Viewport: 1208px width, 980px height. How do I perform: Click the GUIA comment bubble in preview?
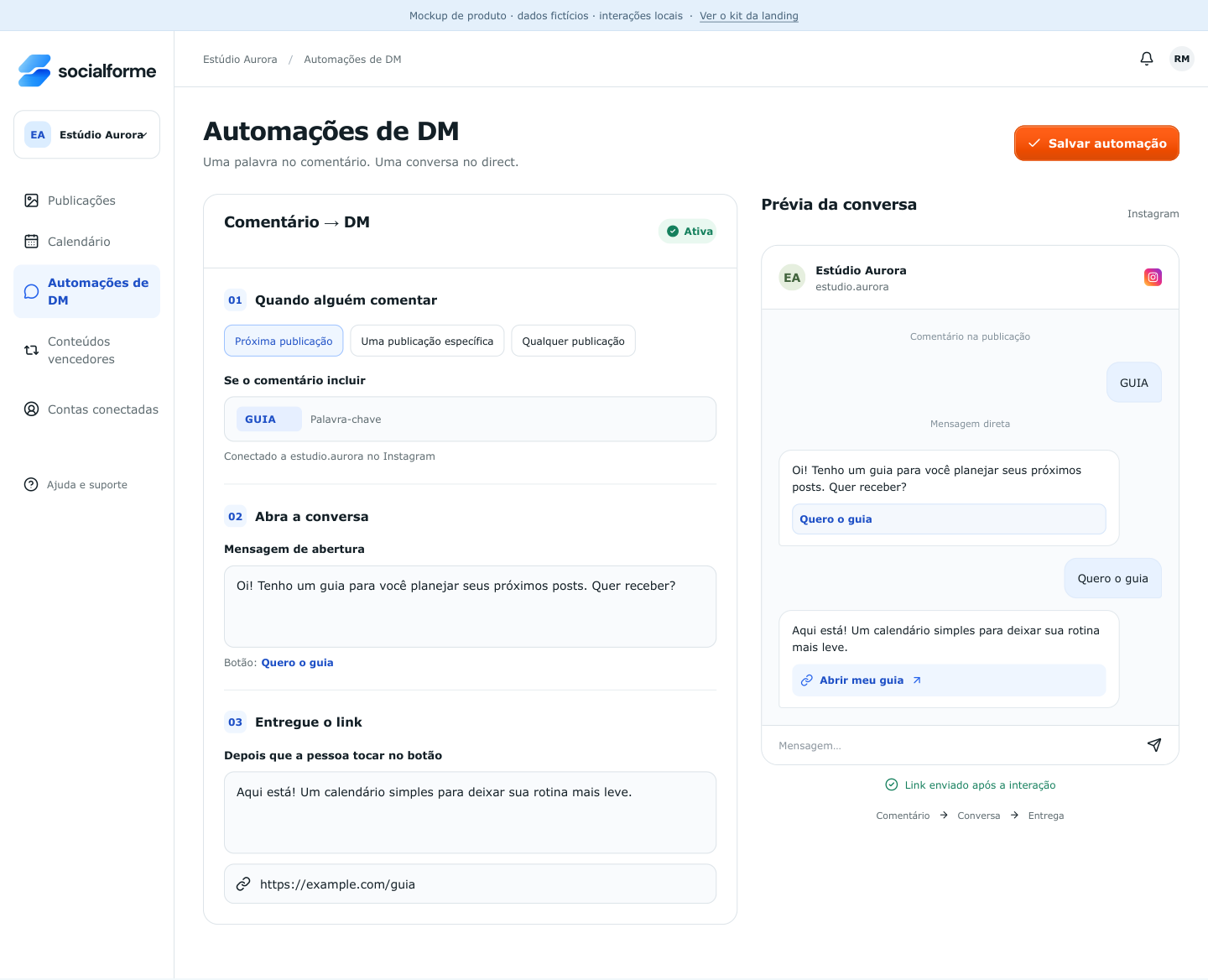(x=1134, y=383)
